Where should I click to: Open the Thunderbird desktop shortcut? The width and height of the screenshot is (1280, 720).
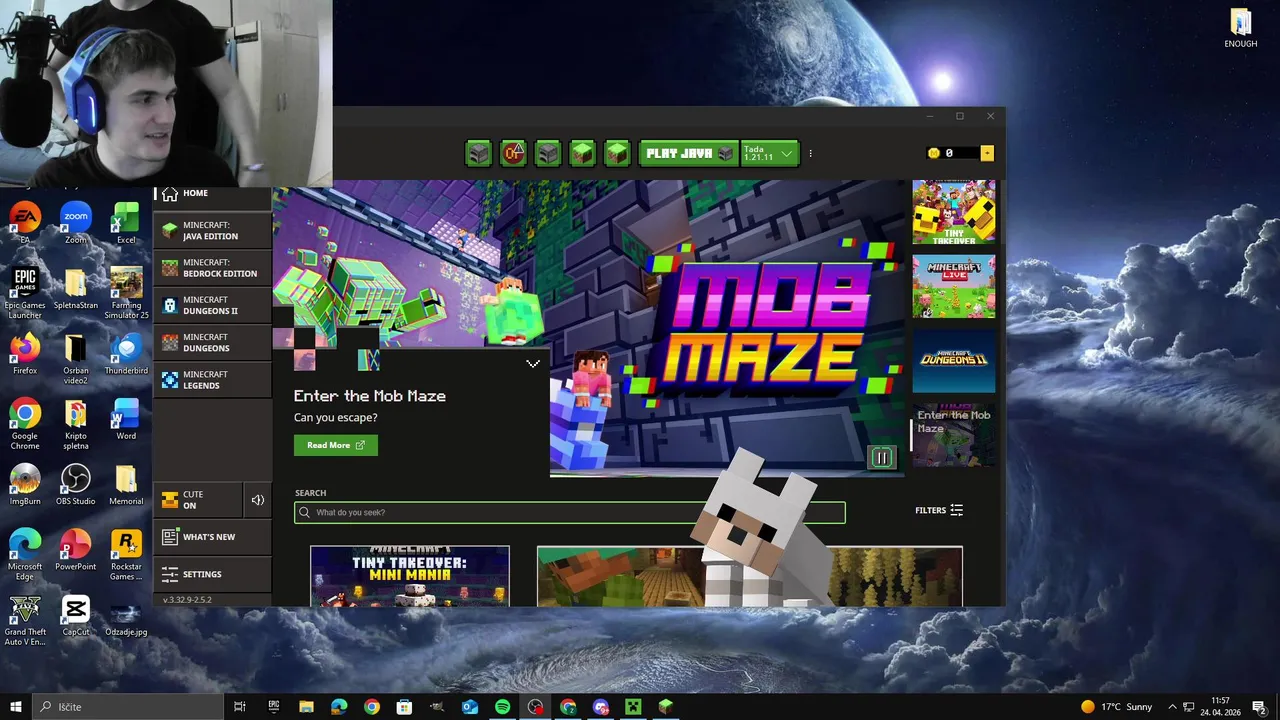pyautogui.click(x=126, y=354)
